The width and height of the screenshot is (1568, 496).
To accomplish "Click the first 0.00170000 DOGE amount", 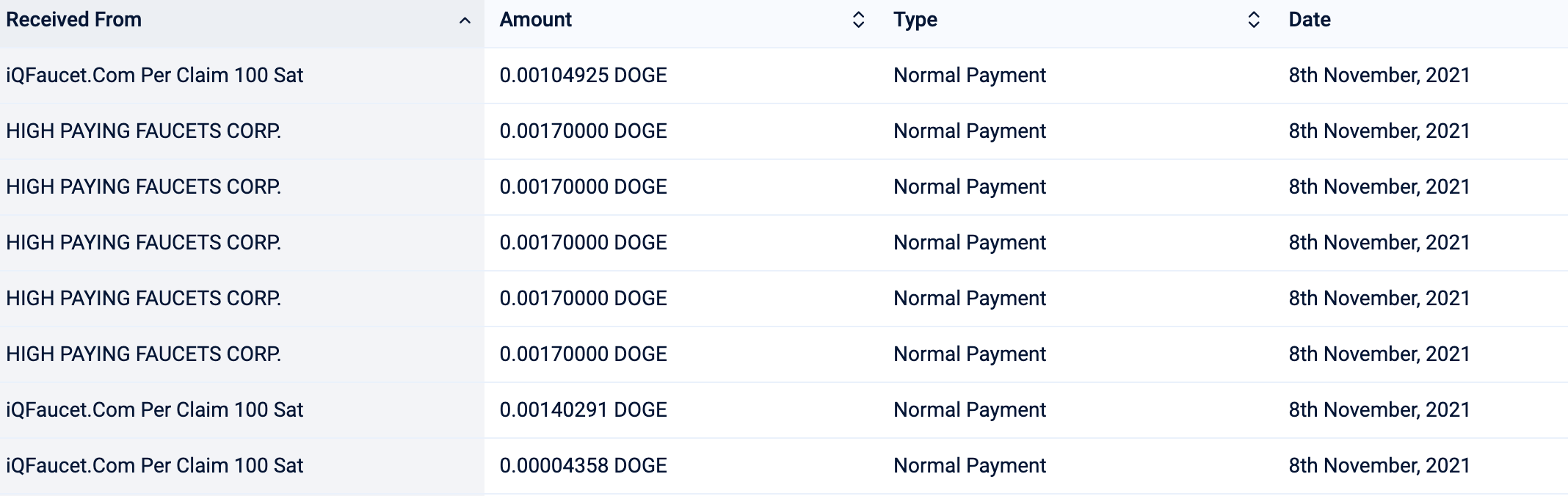I will (x=583, y=131).
